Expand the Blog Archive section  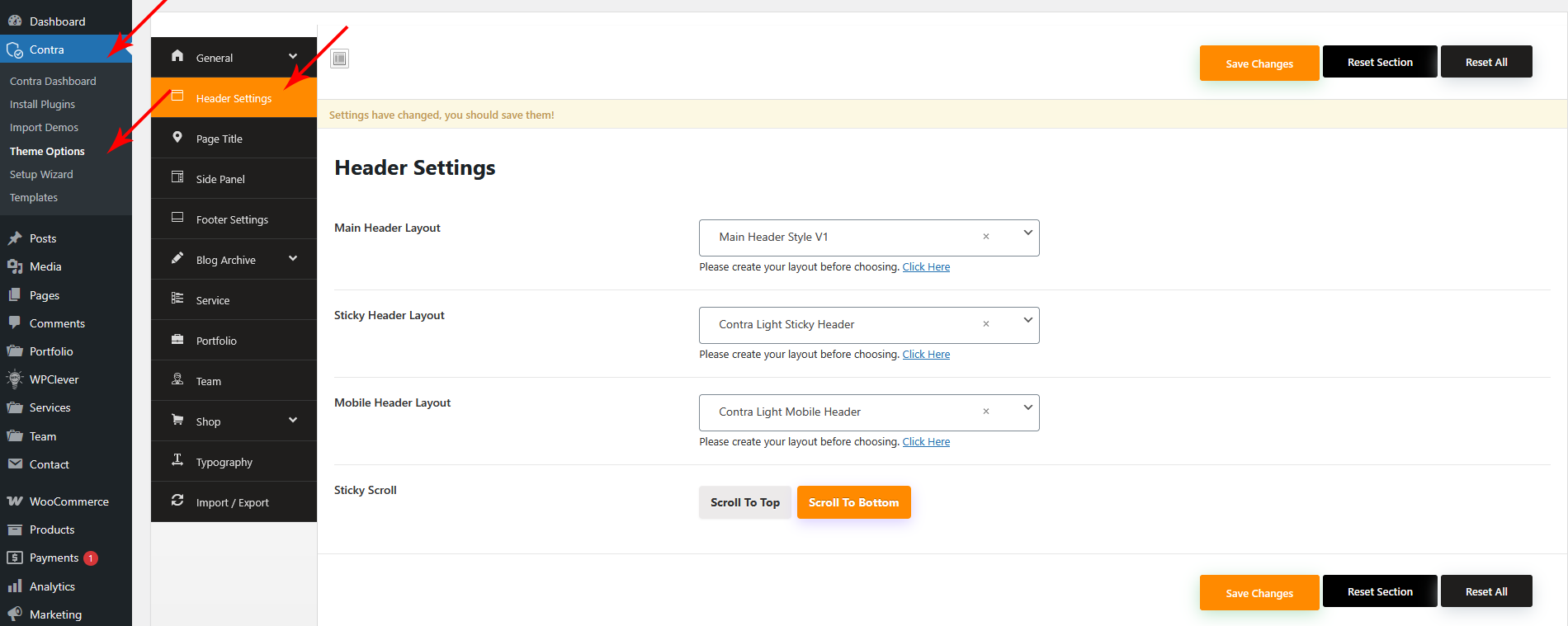[x=293, y=259]
